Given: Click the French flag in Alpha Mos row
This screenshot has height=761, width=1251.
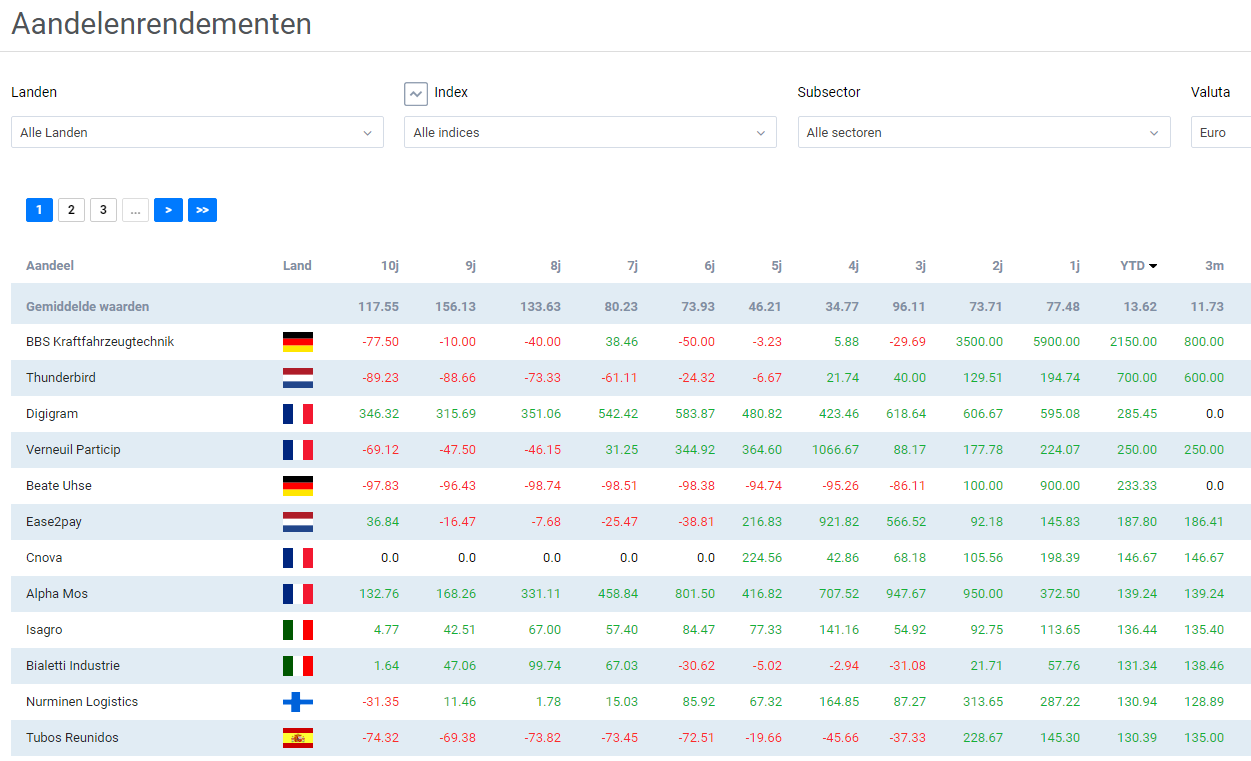Looking at the screenshot, I should (x=298, y=594).
